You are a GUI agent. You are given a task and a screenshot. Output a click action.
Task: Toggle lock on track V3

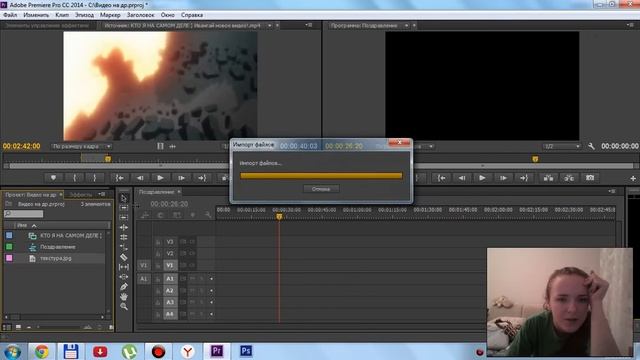[x=158, y=242]
